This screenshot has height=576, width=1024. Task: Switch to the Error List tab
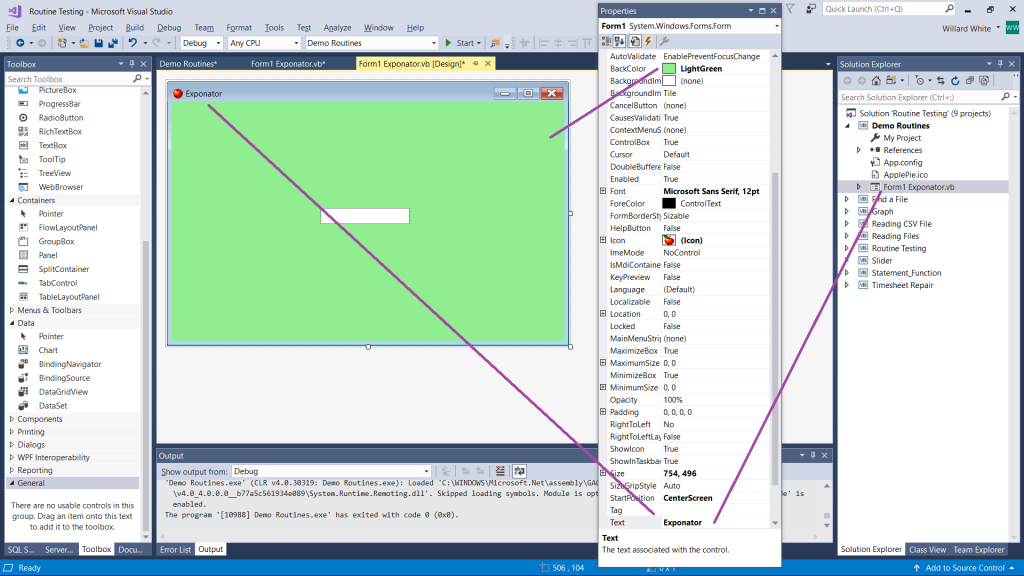[175, 549]
